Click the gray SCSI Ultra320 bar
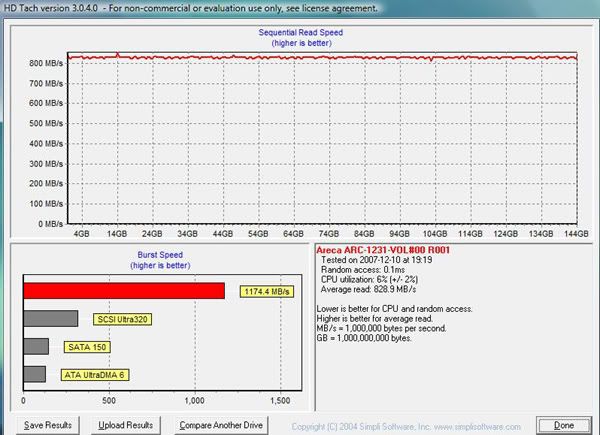600x435 pixels. (x=48, y=319)
